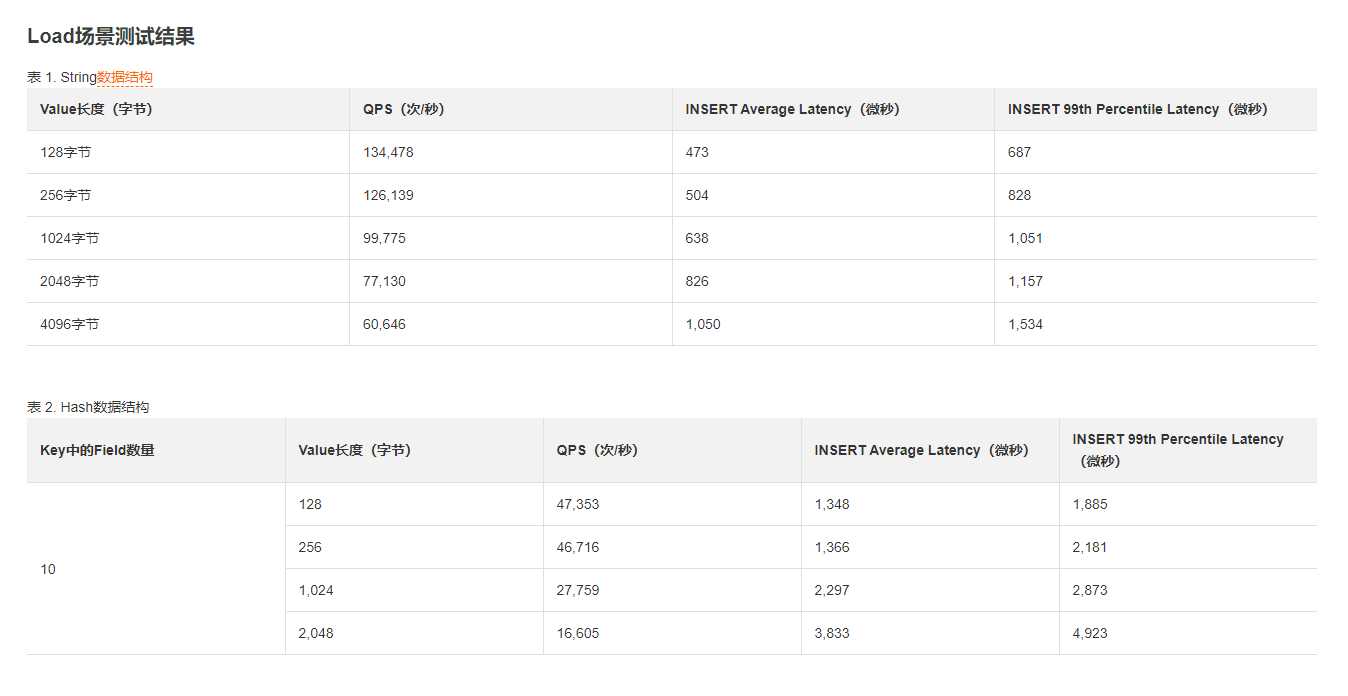Click the Load场景测试结果 heading
Viewport: 1348px width, 696px height.
(x=111, y=37)
